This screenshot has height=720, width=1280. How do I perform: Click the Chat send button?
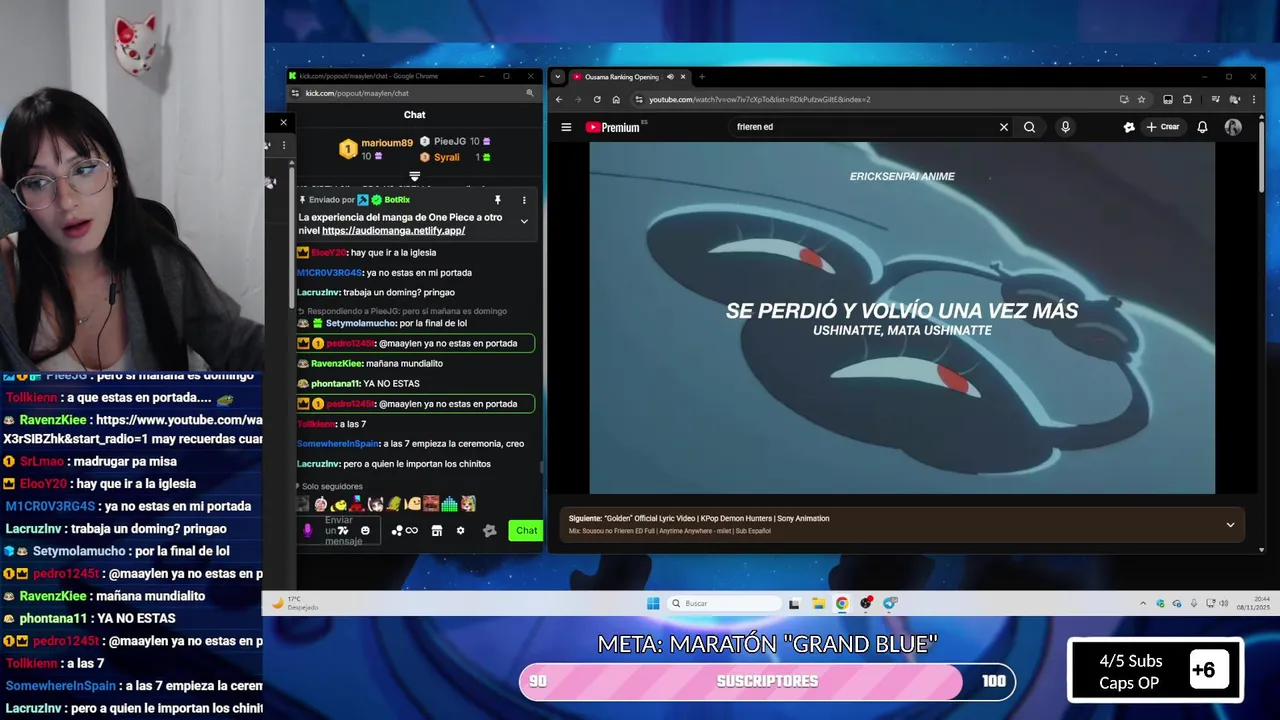[x=526, y=531]
